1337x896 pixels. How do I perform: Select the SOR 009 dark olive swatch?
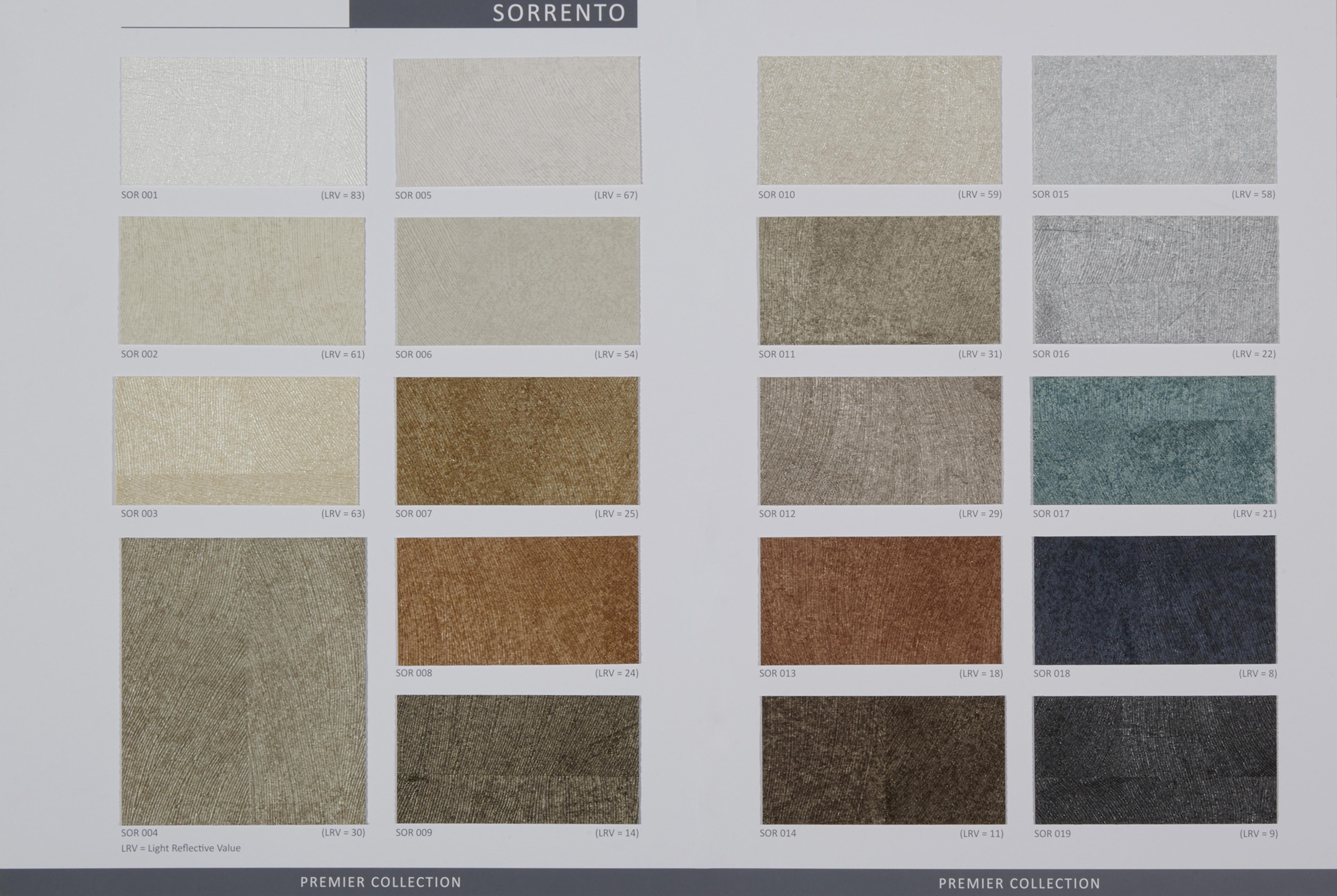click(x=518, y=759)
